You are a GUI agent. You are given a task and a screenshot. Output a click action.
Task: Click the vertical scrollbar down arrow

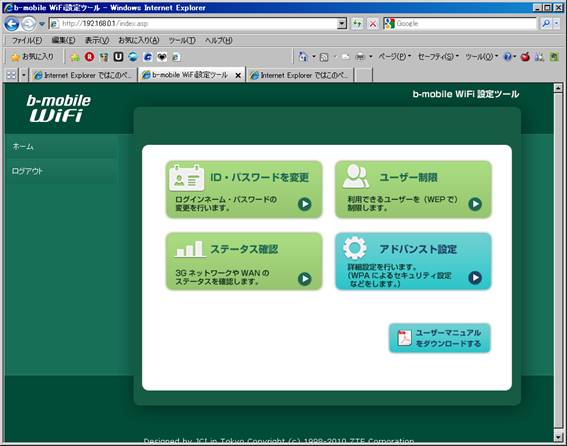pyautogui.click(x=558, y=436)
